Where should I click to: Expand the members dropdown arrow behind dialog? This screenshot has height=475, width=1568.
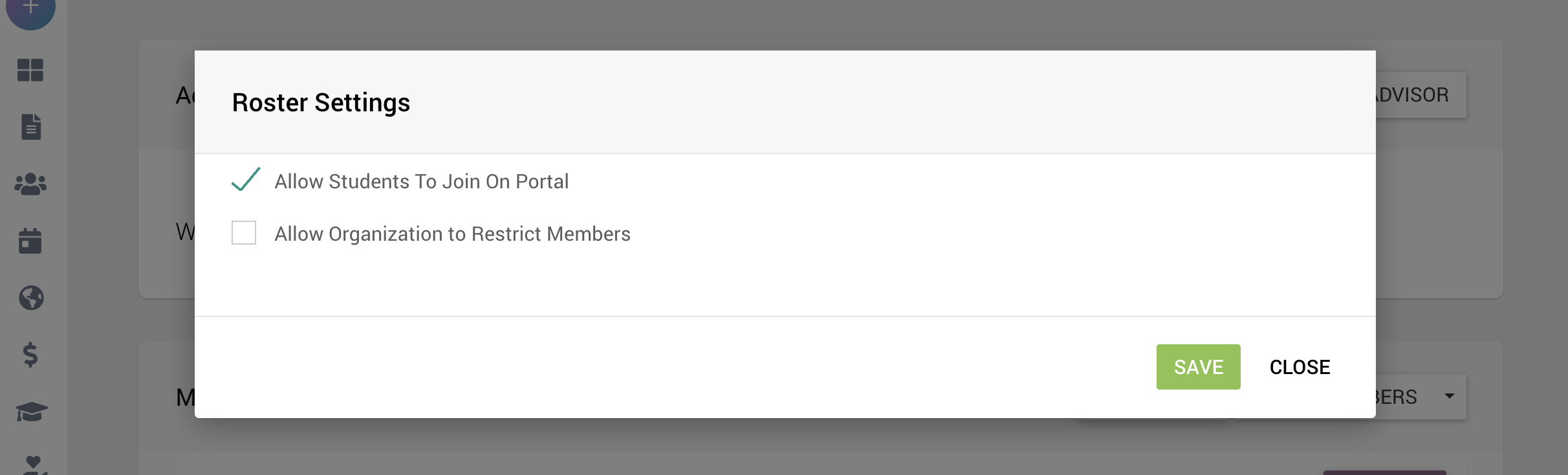(x=1450, y=396)
